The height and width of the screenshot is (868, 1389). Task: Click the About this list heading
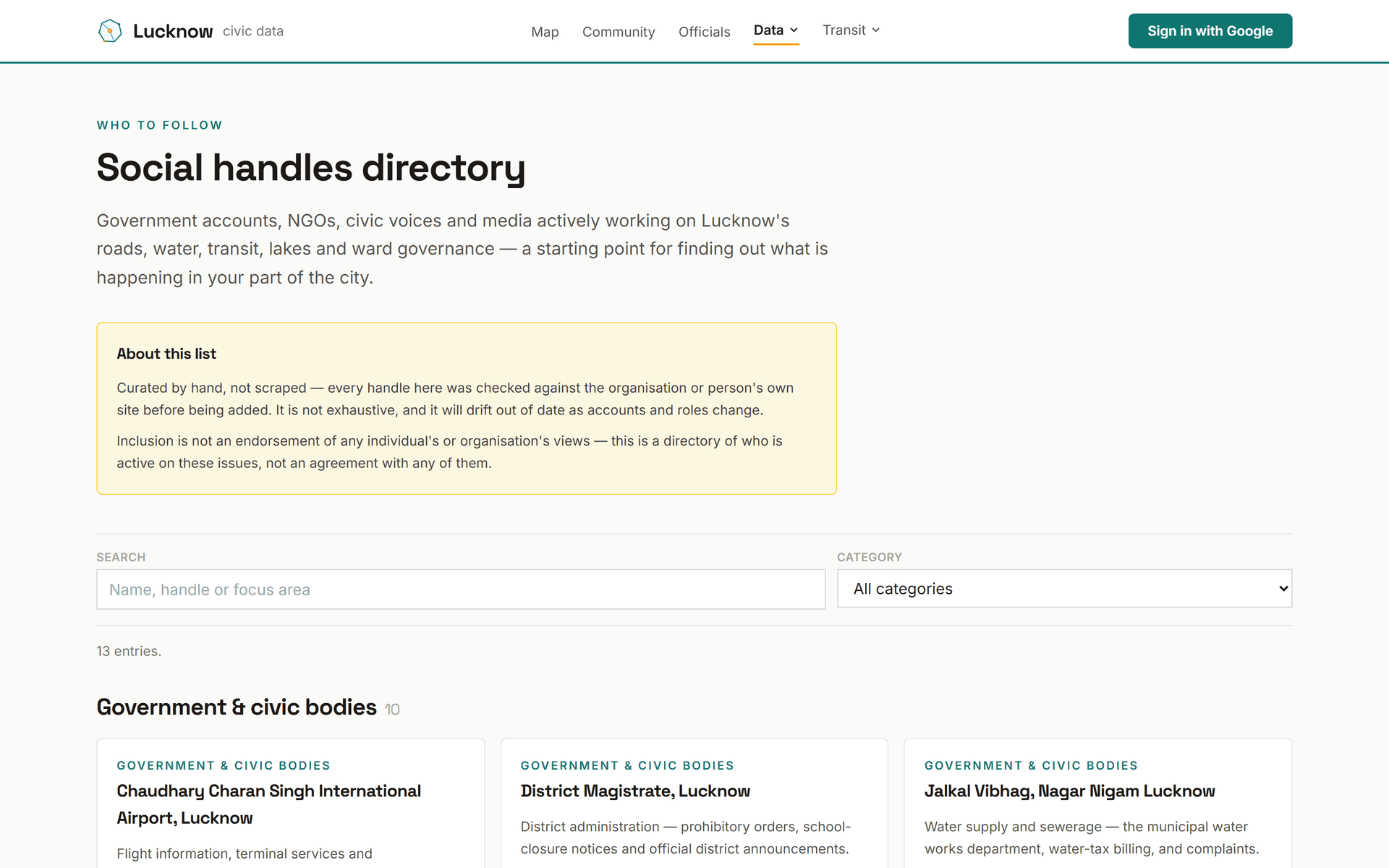pyautogui.click(x=166, y=354)
